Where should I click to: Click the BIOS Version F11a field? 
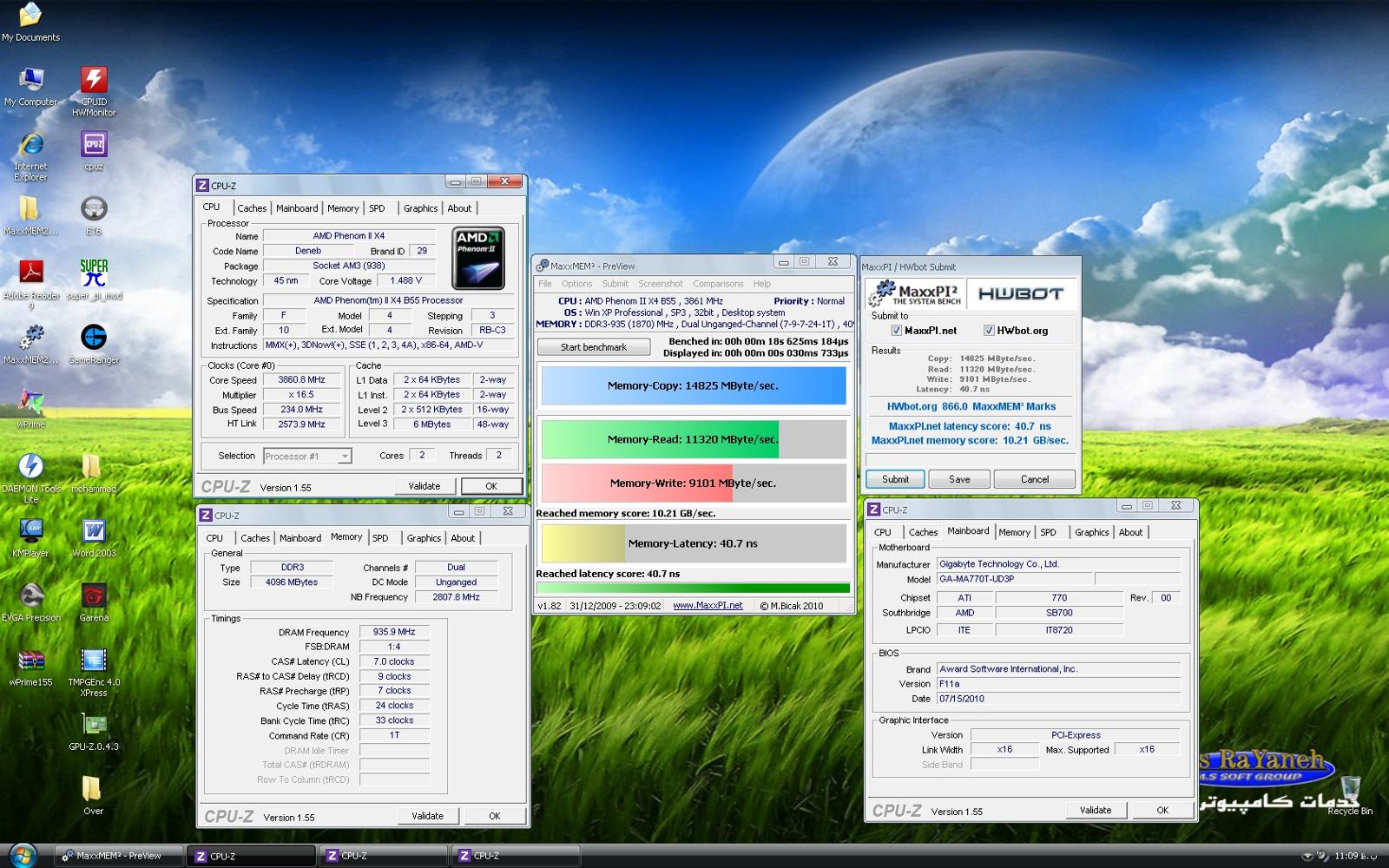pos(1058,684)
